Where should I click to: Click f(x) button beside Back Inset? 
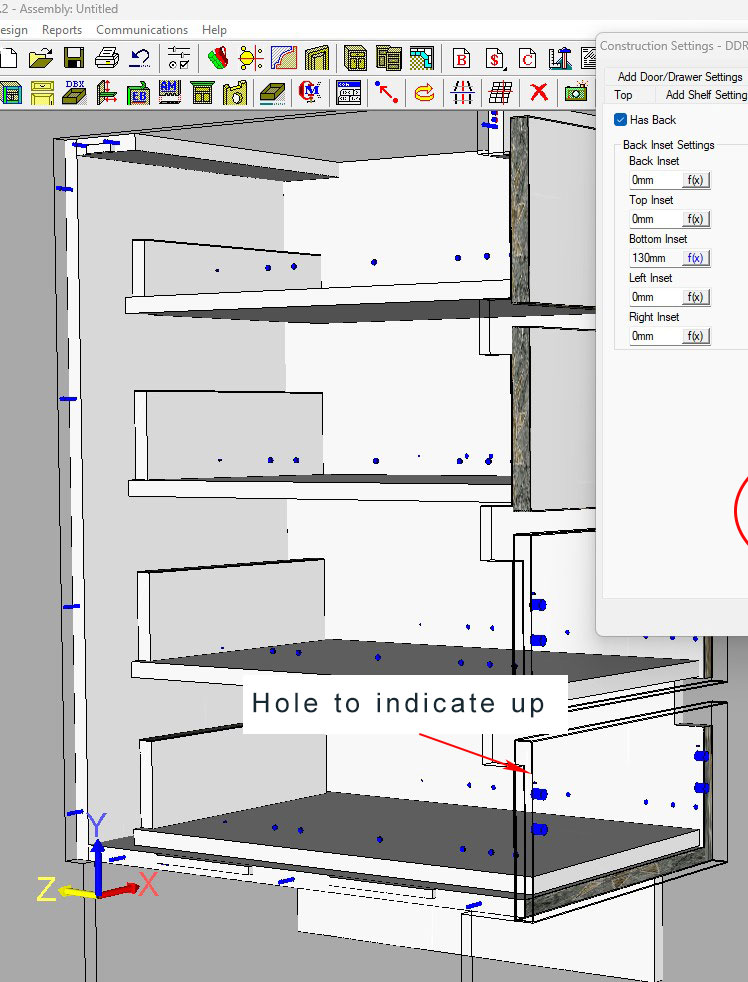696,180
